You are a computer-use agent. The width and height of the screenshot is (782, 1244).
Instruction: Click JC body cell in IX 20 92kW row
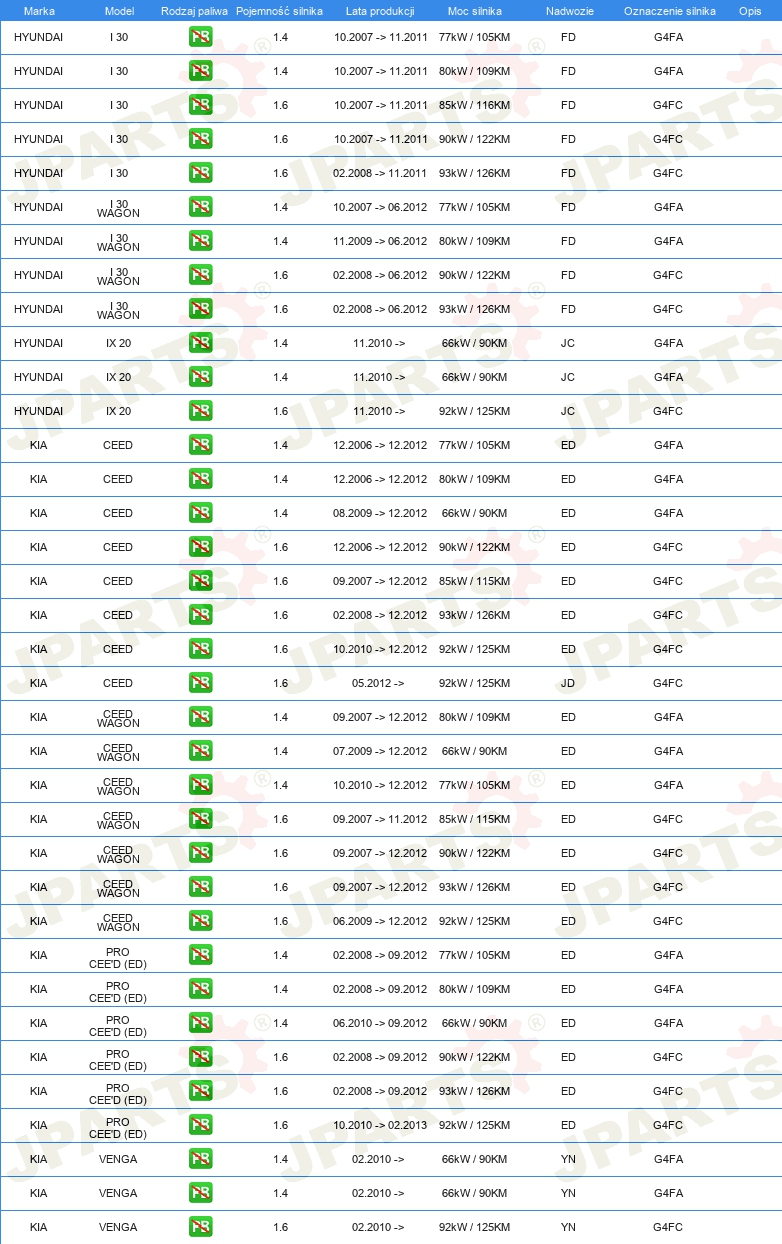pyautogui.click(x=568, y=412)
